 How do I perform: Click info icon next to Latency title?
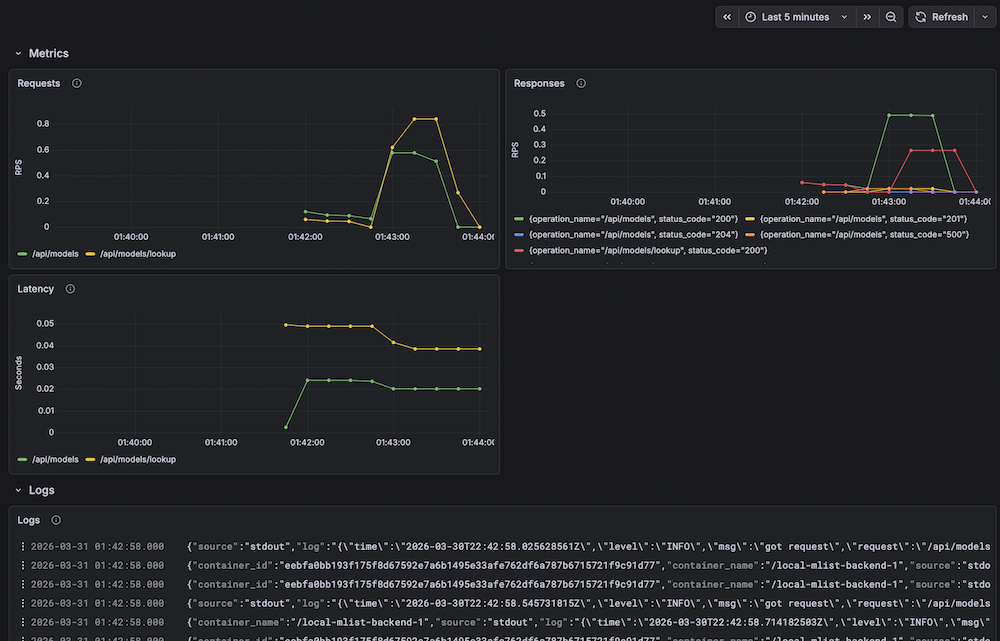click(70, 289)
